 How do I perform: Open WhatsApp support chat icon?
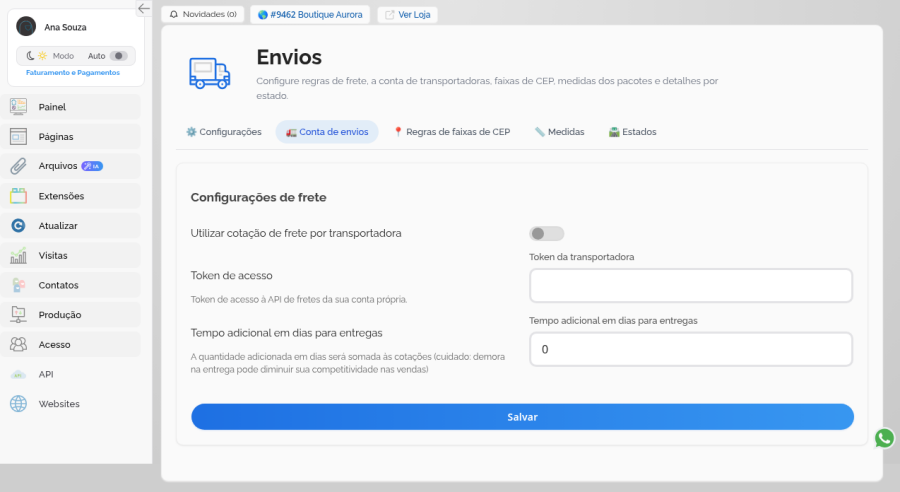point(885,438)
